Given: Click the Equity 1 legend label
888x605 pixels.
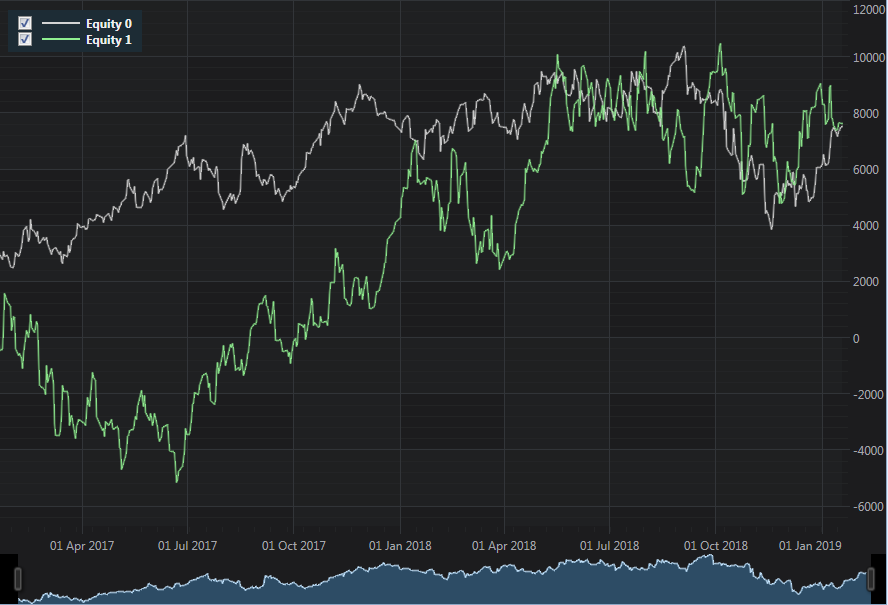Looking at the screenshot, I should [109, 40].
